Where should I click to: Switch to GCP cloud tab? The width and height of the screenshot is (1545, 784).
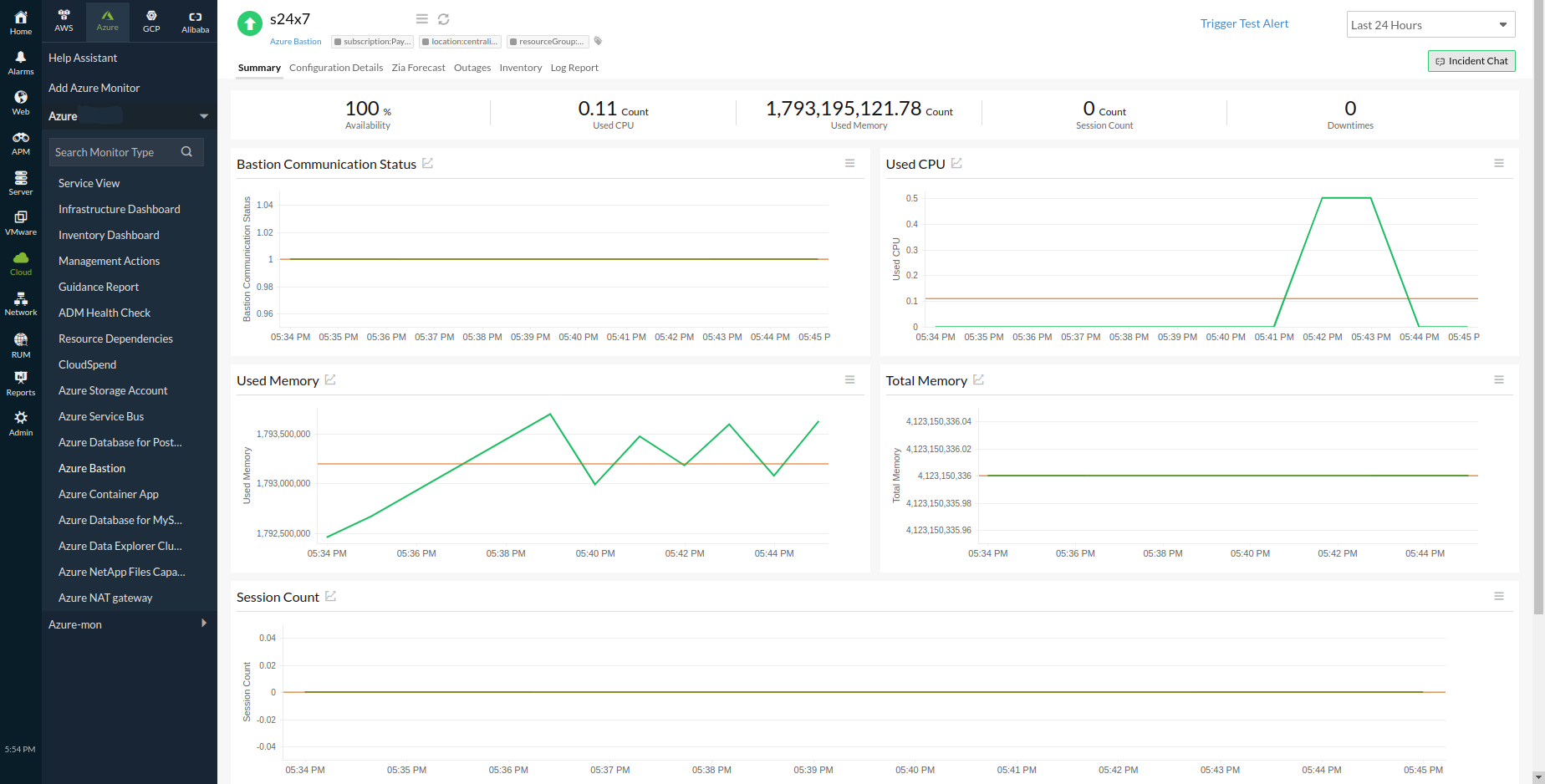(151, 22)
